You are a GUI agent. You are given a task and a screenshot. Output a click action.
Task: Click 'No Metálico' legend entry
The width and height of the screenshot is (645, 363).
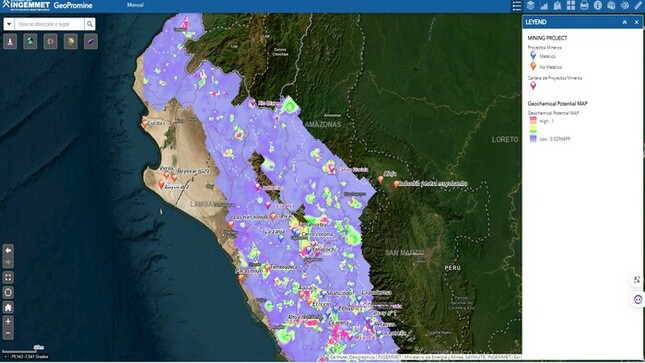click(550, 67)
